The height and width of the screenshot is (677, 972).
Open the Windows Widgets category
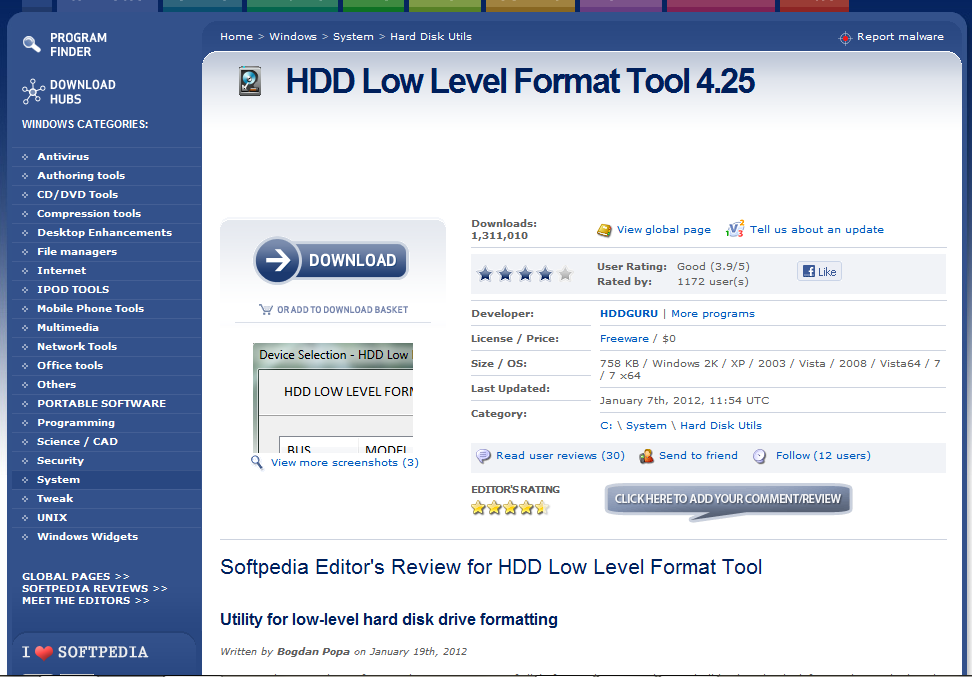click(87, 537)
